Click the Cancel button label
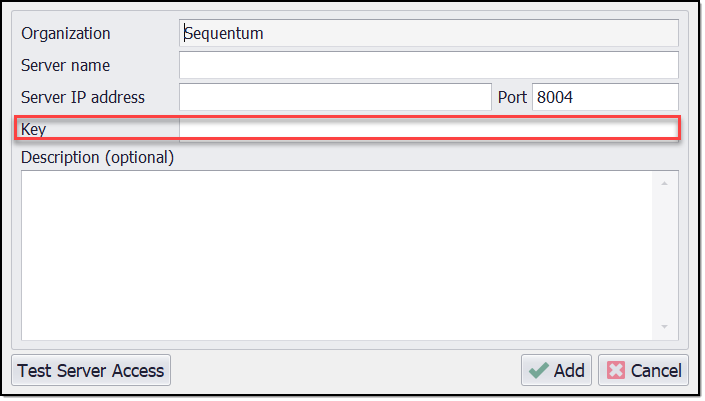 [x=656, y=370]
